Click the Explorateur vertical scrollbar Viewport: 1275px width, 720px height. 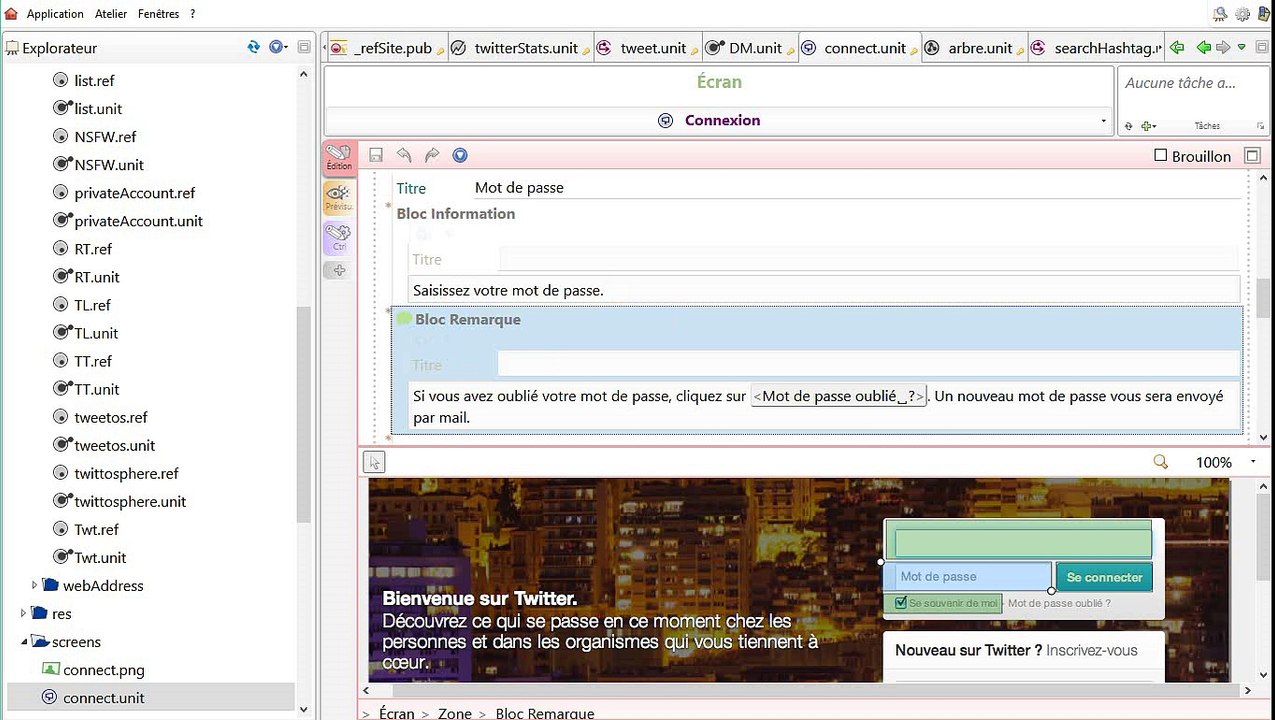click(x=304, y=415)
